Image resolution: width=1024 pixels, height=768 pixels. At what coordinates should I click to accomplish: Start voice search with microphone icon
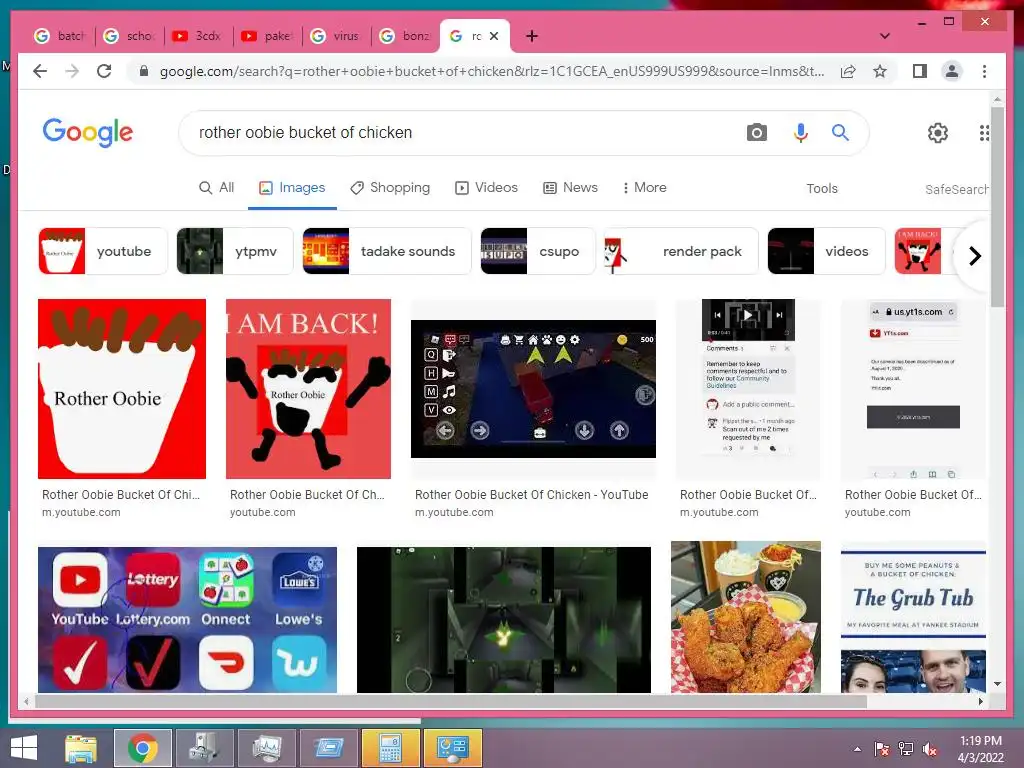[x=800, y=133]
